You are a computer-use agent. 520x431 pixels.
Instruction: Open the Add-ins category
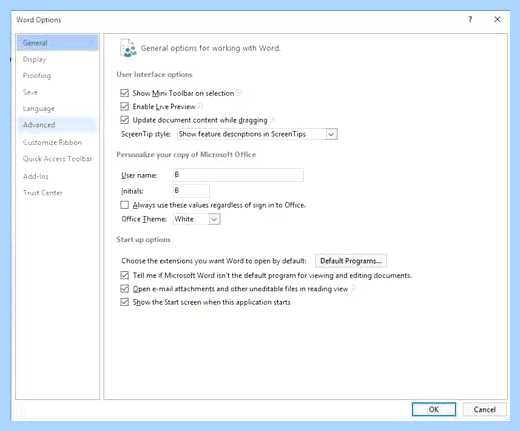click(58, 176)
